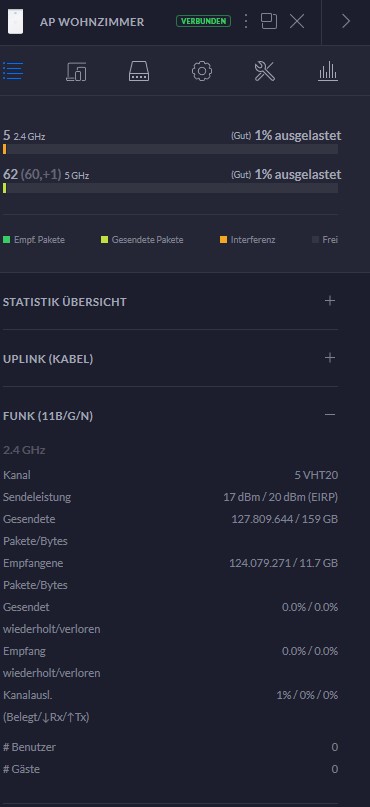
Task: Open the details list tab icon
Action: tap(13, 71)
